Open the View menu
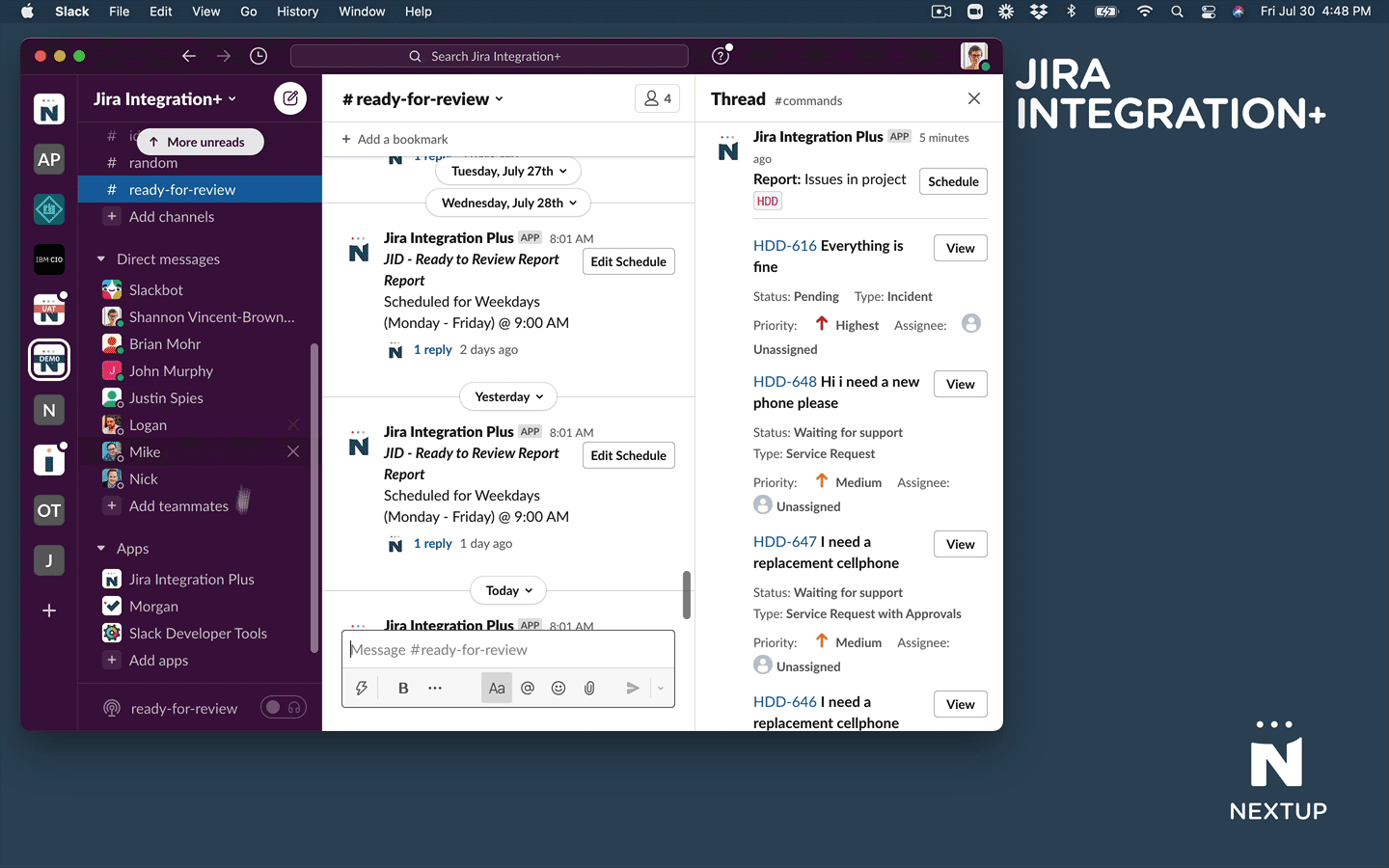 coord(205,12)
